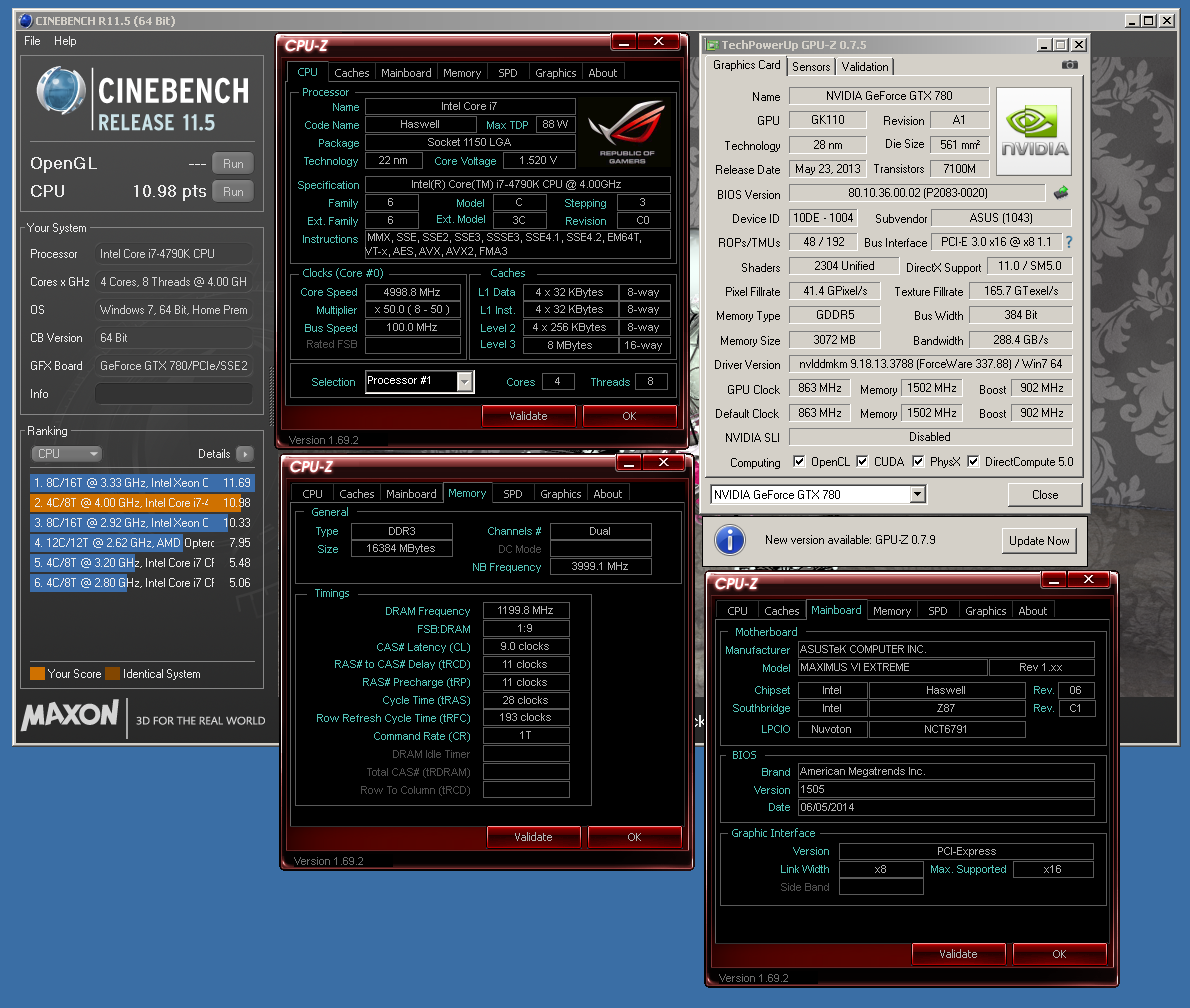The height and width of the screenshot is (1008, 1190).
Task: Click the BIOS Version field in GPU-Z
Action: click(918, 193)
